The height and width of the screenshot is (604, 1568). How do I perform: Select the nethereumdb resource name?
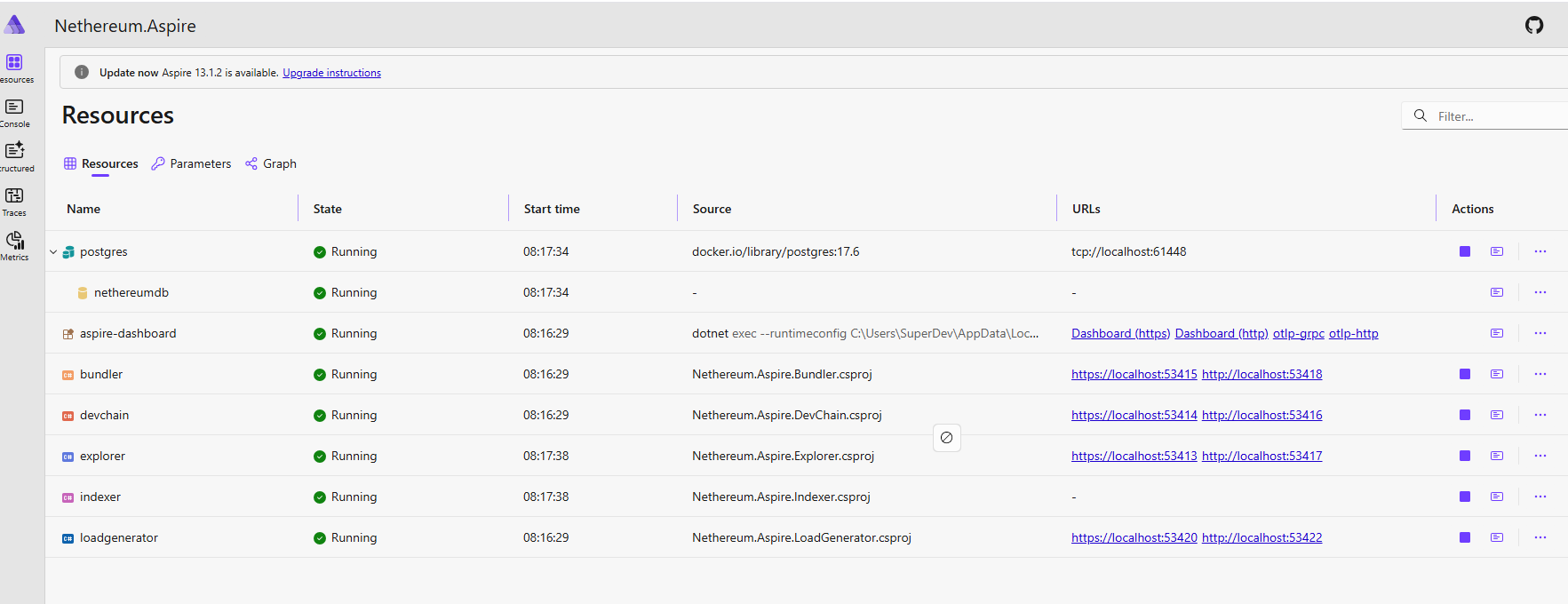point(131,292)
